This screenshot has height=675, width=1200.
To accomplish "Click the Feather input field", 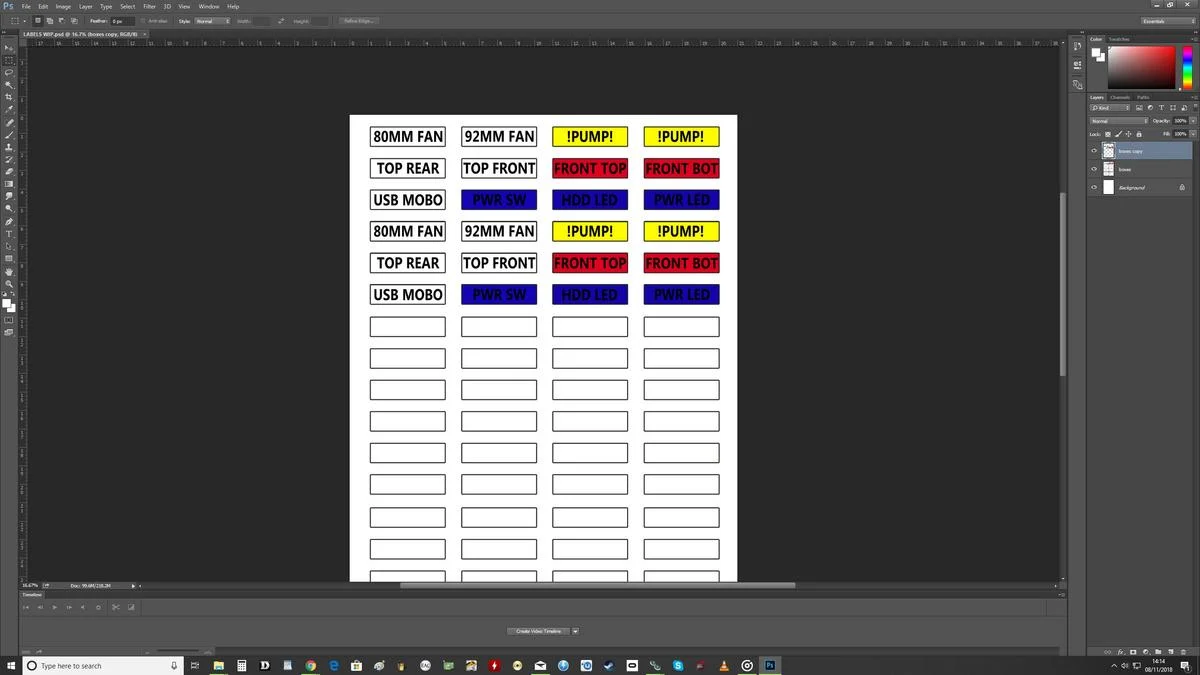I will click(120, 21).
